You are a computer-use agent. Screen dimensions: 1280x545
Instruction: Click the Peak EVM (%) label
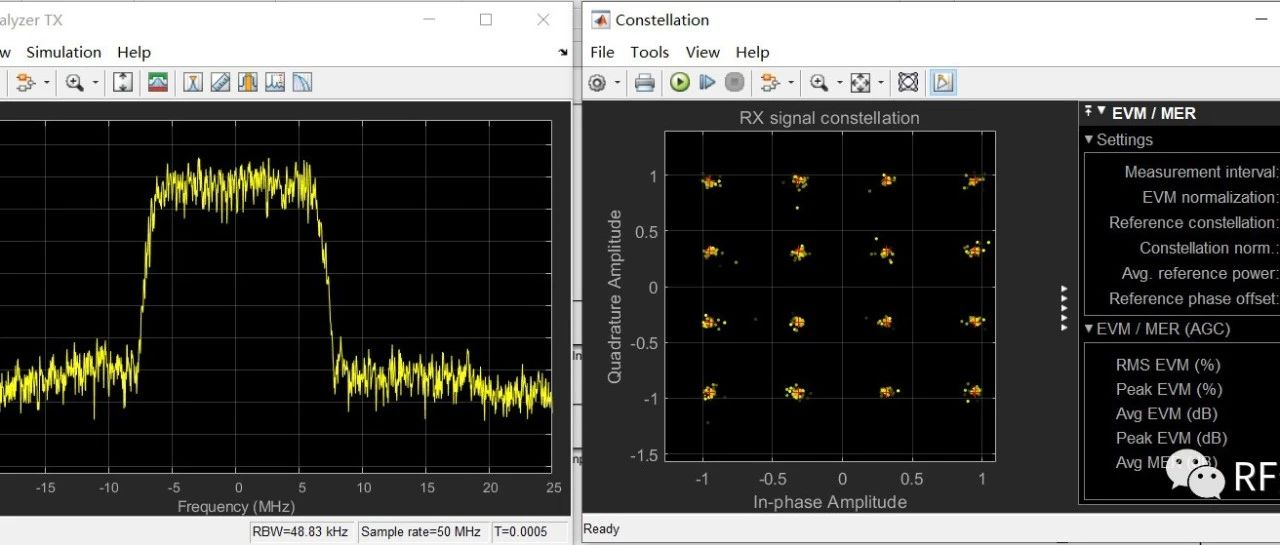pos(1169,389)
